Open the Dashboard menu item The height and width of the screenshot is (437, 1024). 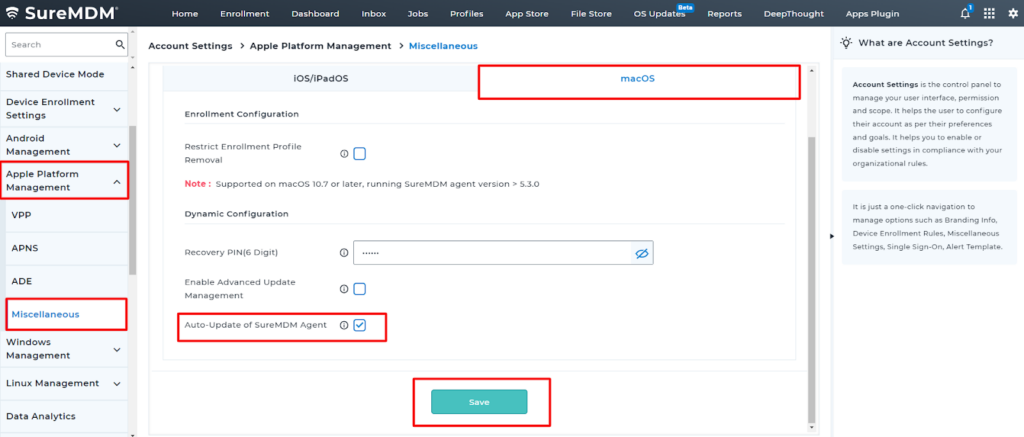tap(315, 14)
